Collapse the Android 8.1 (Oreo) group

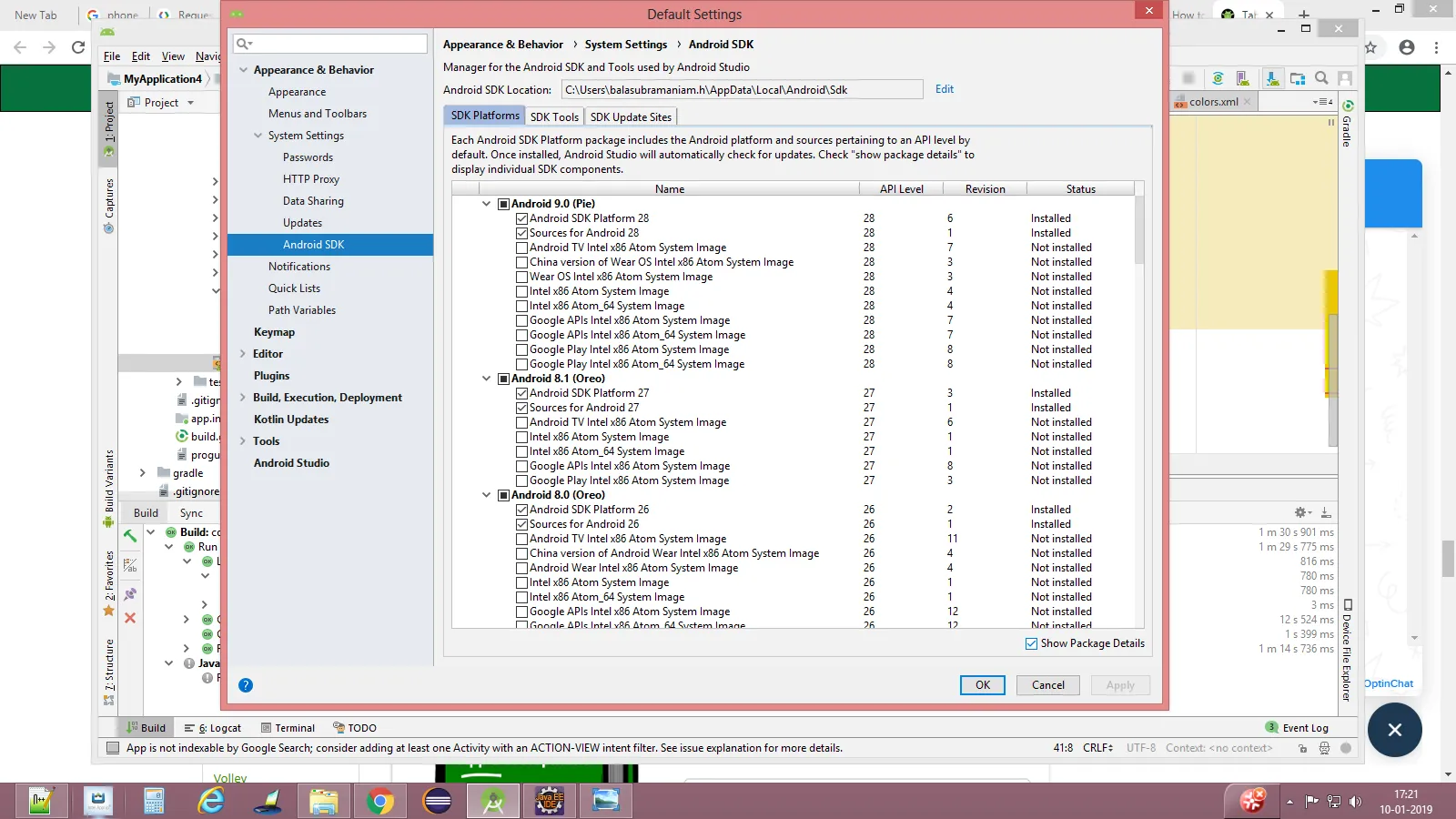(x=487, y=379)
